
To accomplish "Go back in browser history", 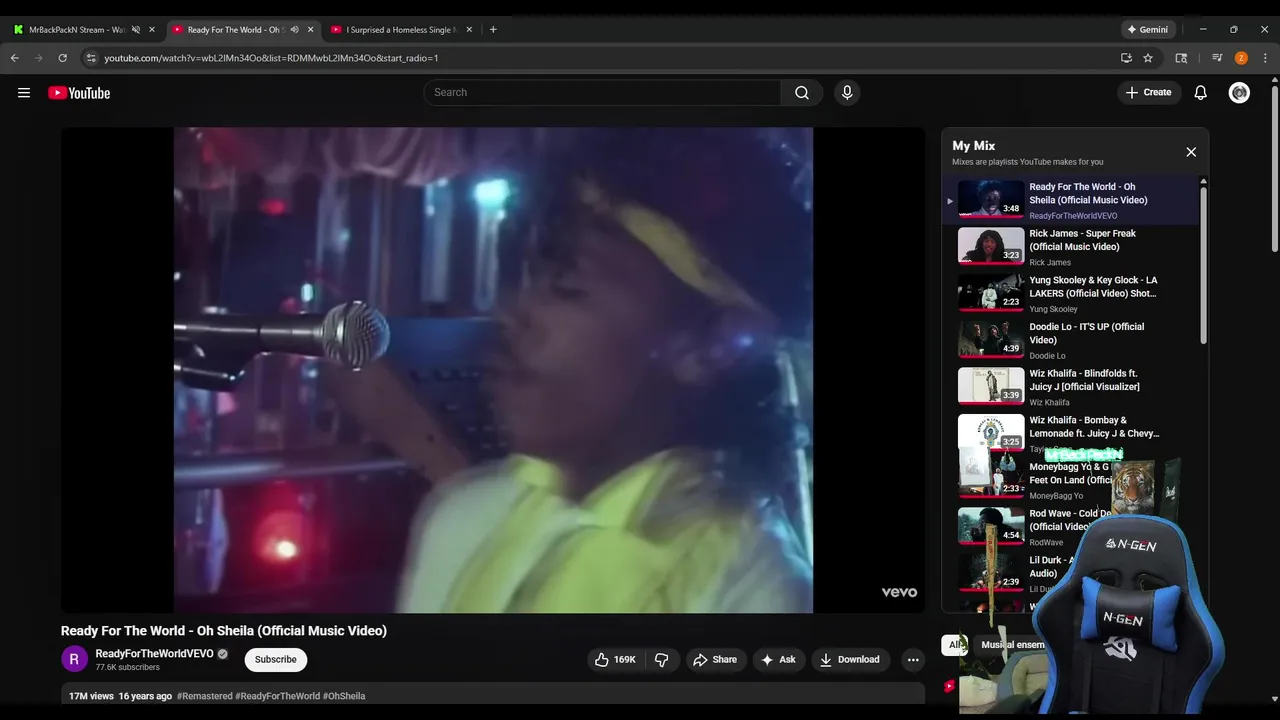I will 15,58.
